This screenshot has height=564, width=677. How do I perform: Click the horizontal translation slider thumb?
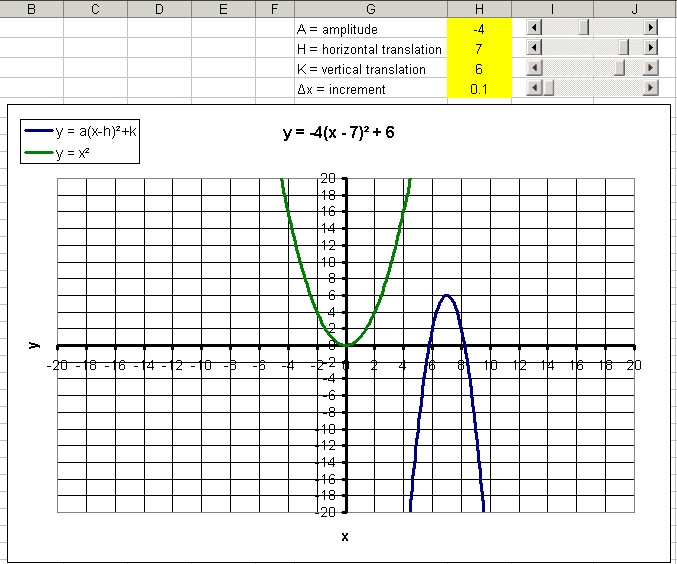(623, 48)
